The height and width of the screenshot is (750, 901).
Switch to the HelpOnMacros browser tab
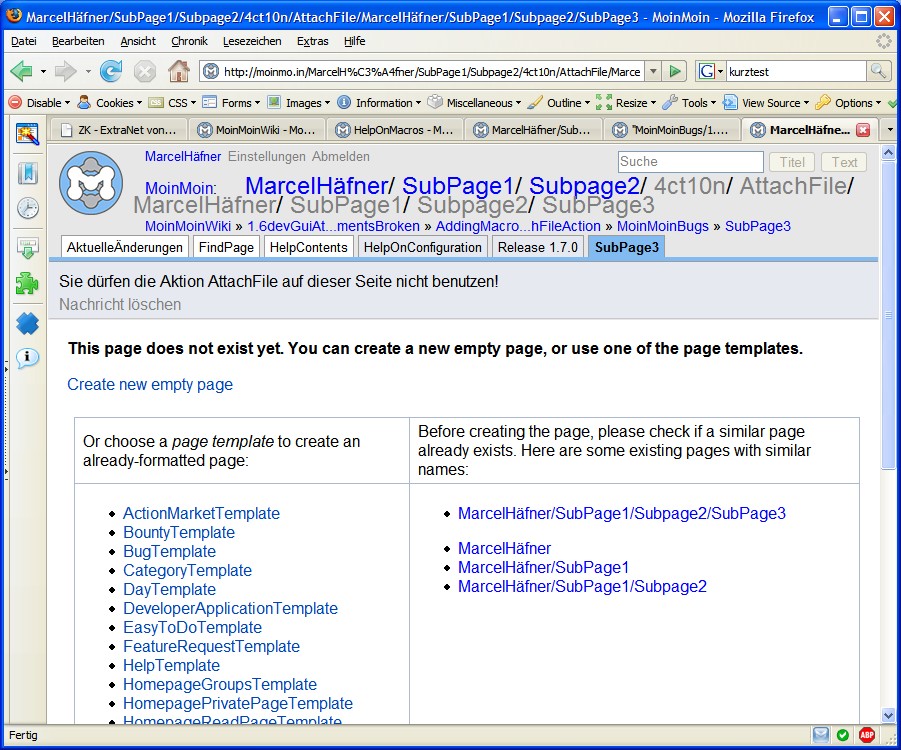pyautogui.click(x=395, y=130)
